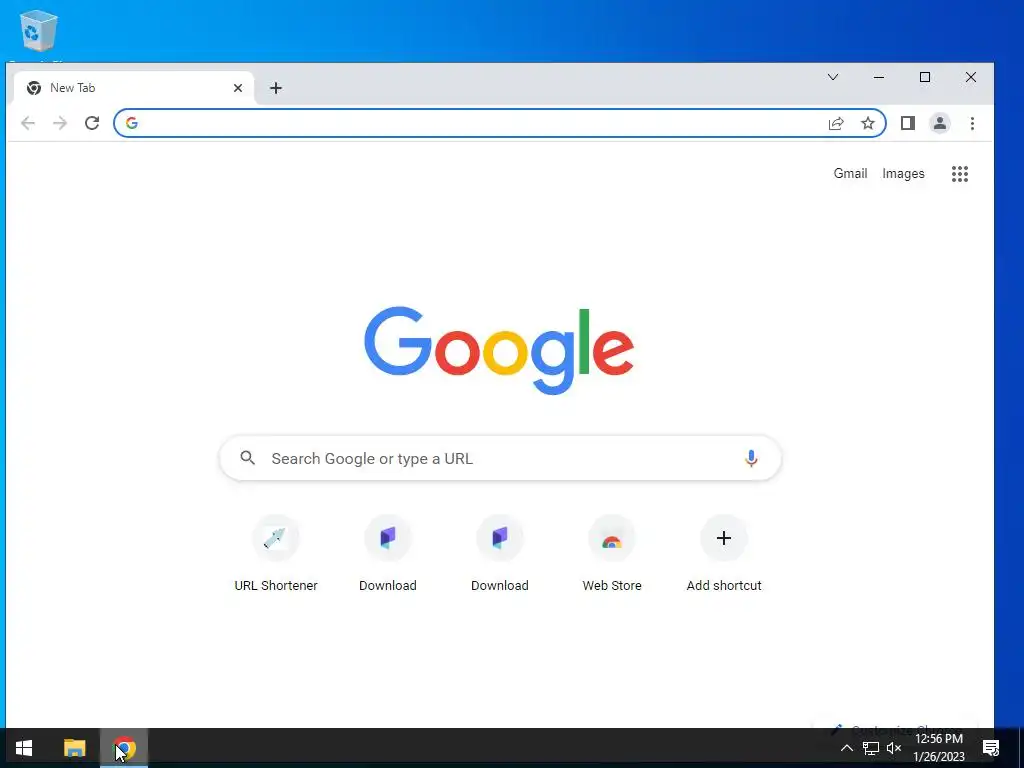The height and width of the screenshot is (768, 1024).
Task: Click the Google icon in the address bar
Action: pos(132,123)
